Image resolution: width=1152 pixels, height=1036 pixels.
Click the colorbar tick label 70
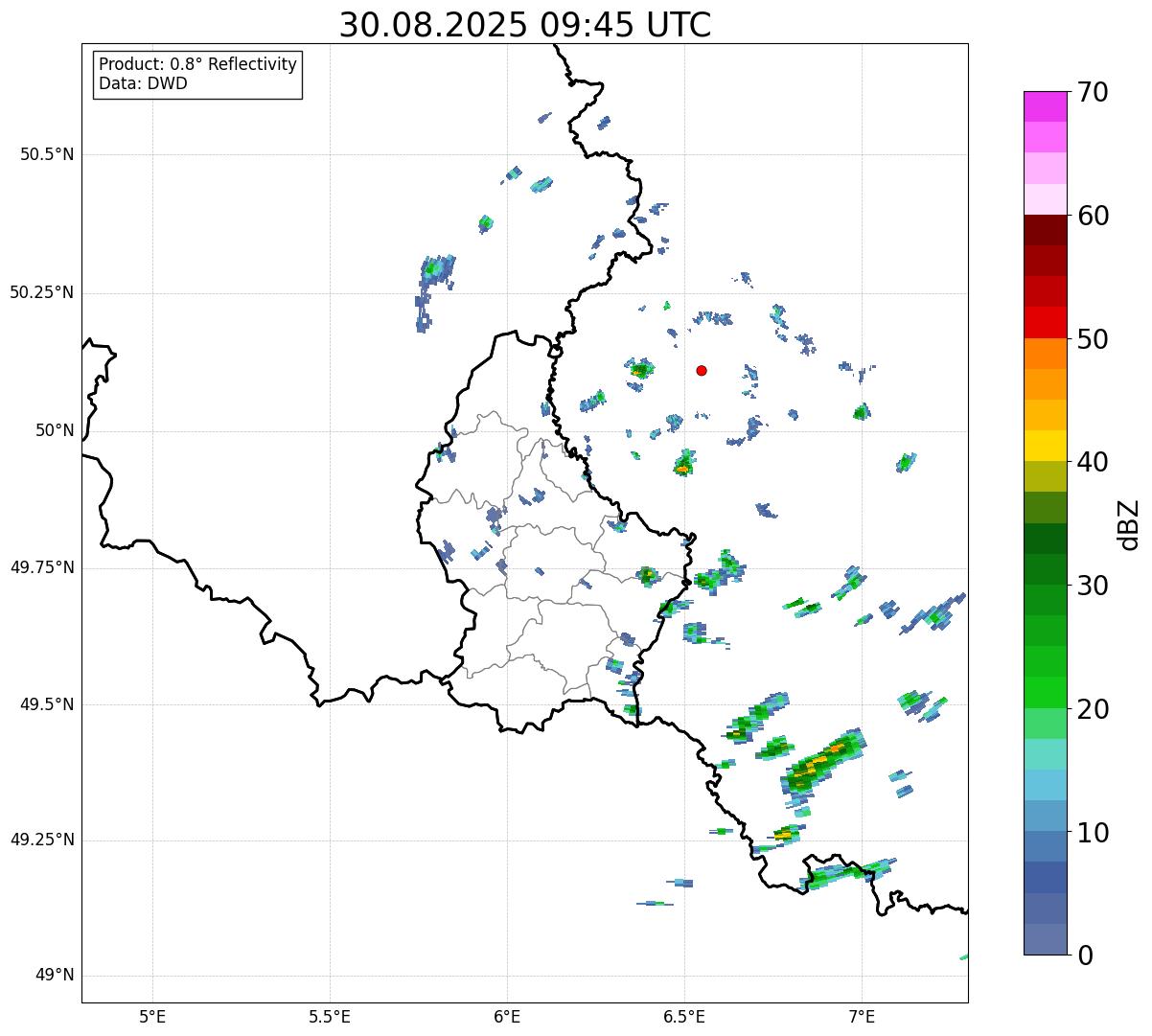1093,92
